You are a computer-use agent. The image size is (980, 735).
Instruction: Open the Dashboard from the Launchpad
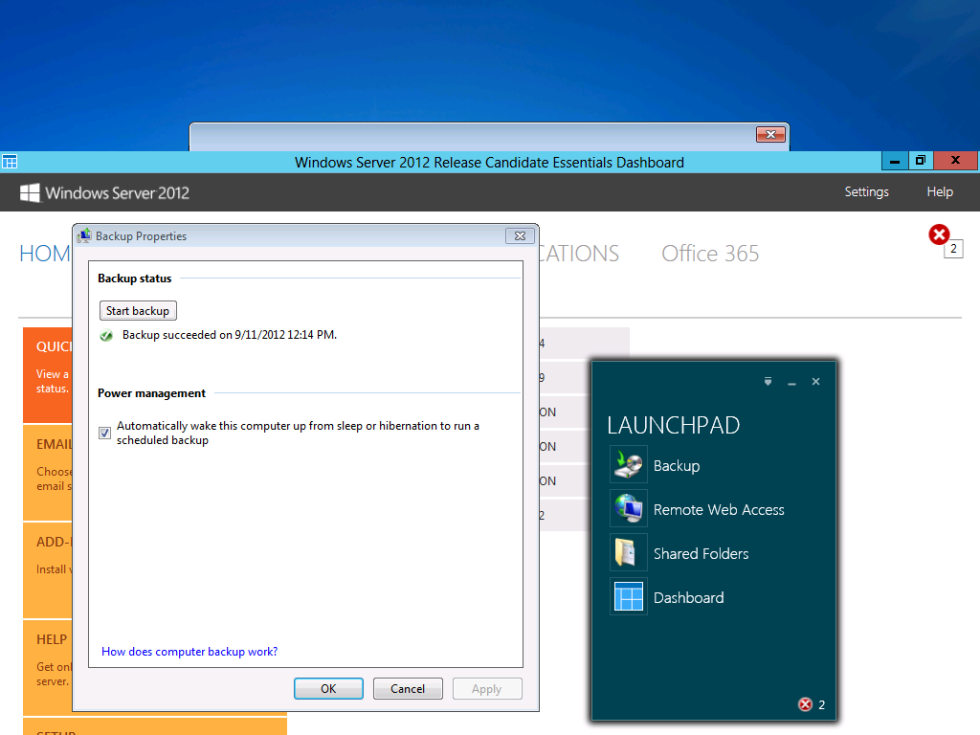[688, 597]
